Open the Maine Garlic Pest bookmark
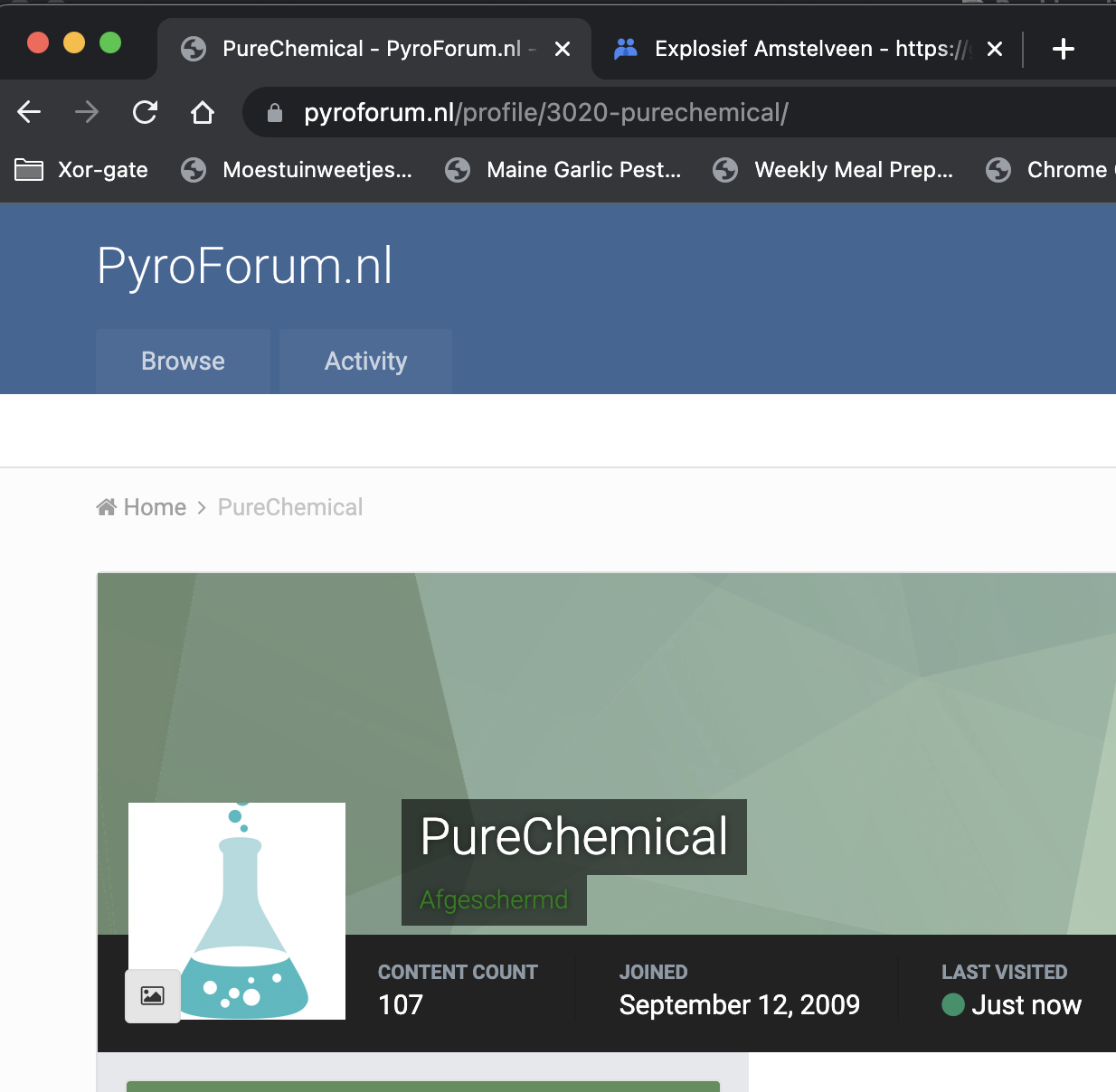Viewport: 1116px width, 1092px height. tap(564, 170)
